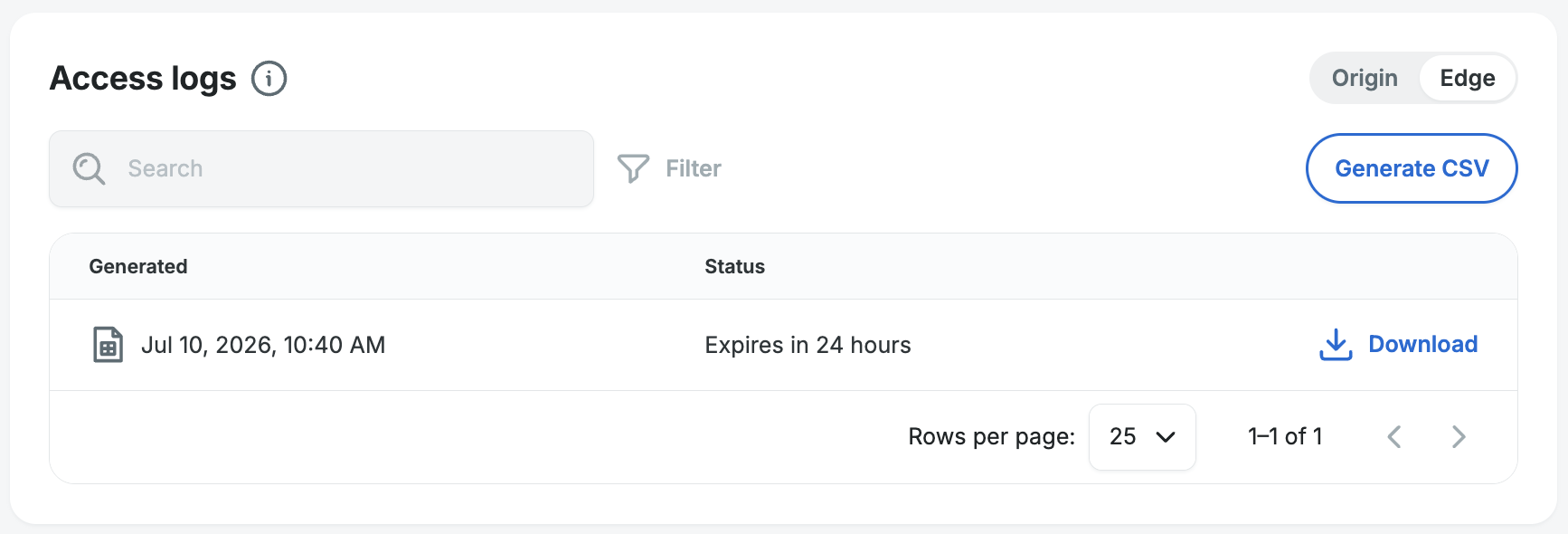This screenshot has width=1568, height=534.
Task: Click the Expires in 24 hours status
Action: (808, 345)
